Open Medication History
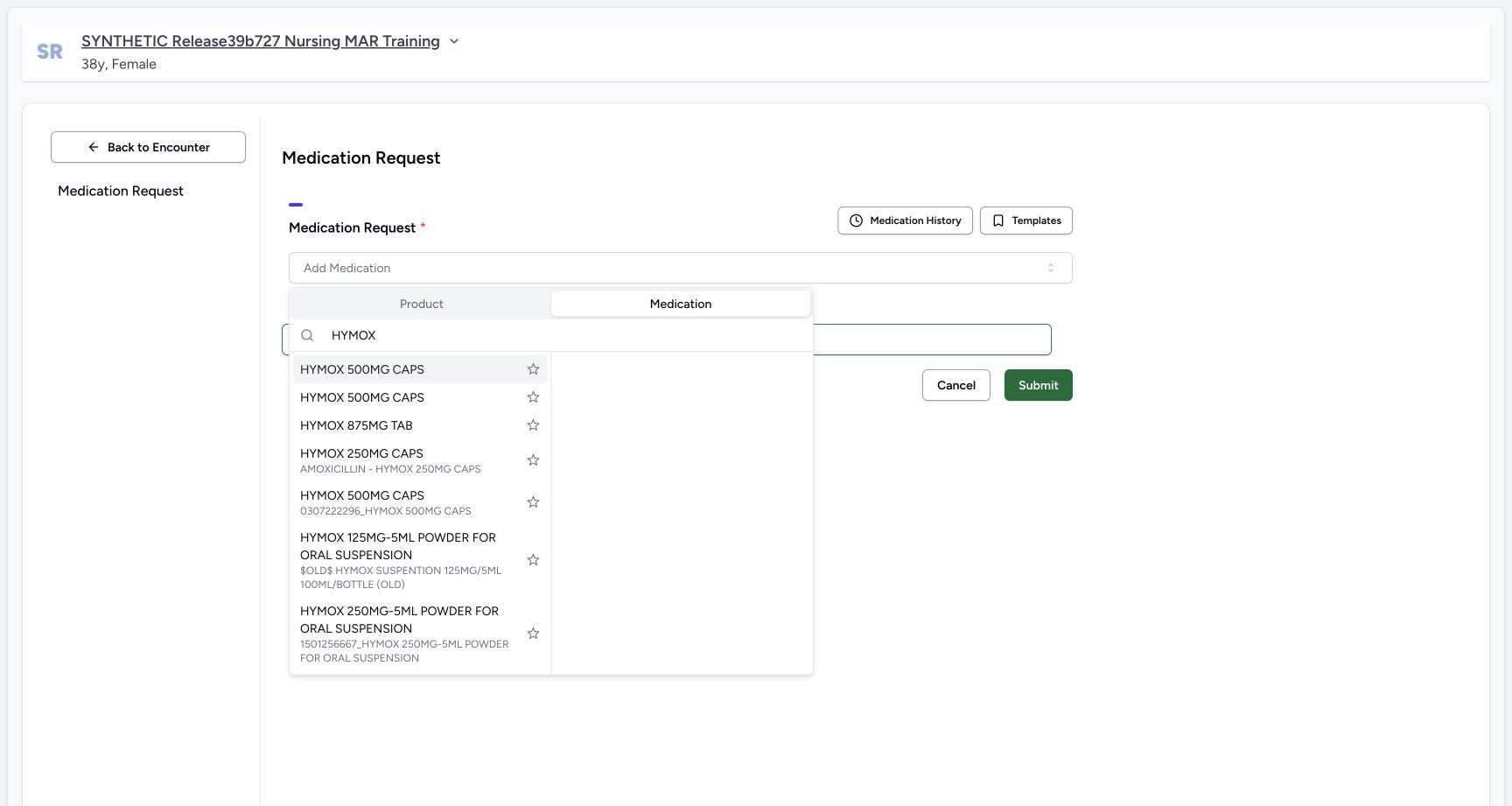The image size is (1512, 806). pyautogui.click(x=905, y=221)
